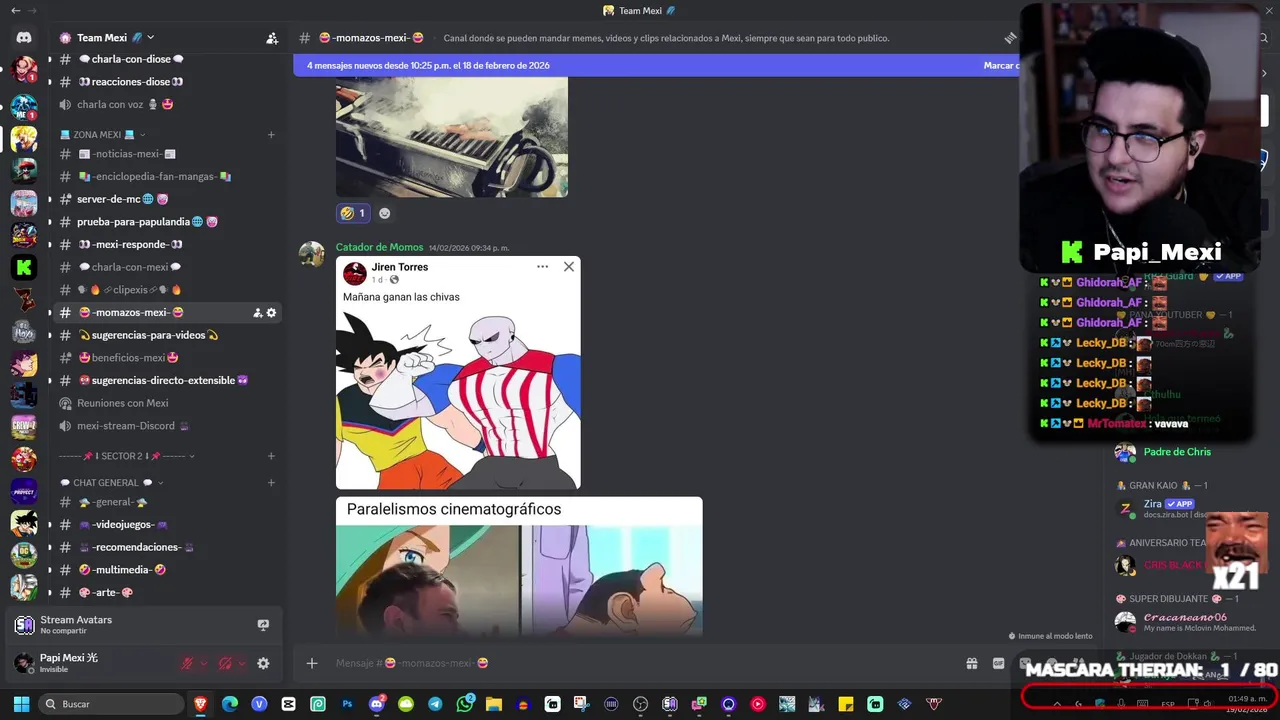This screenshot has height=720, width=1280.
Task: Open the charla-con-diose channel
Action: coord(166,59)
